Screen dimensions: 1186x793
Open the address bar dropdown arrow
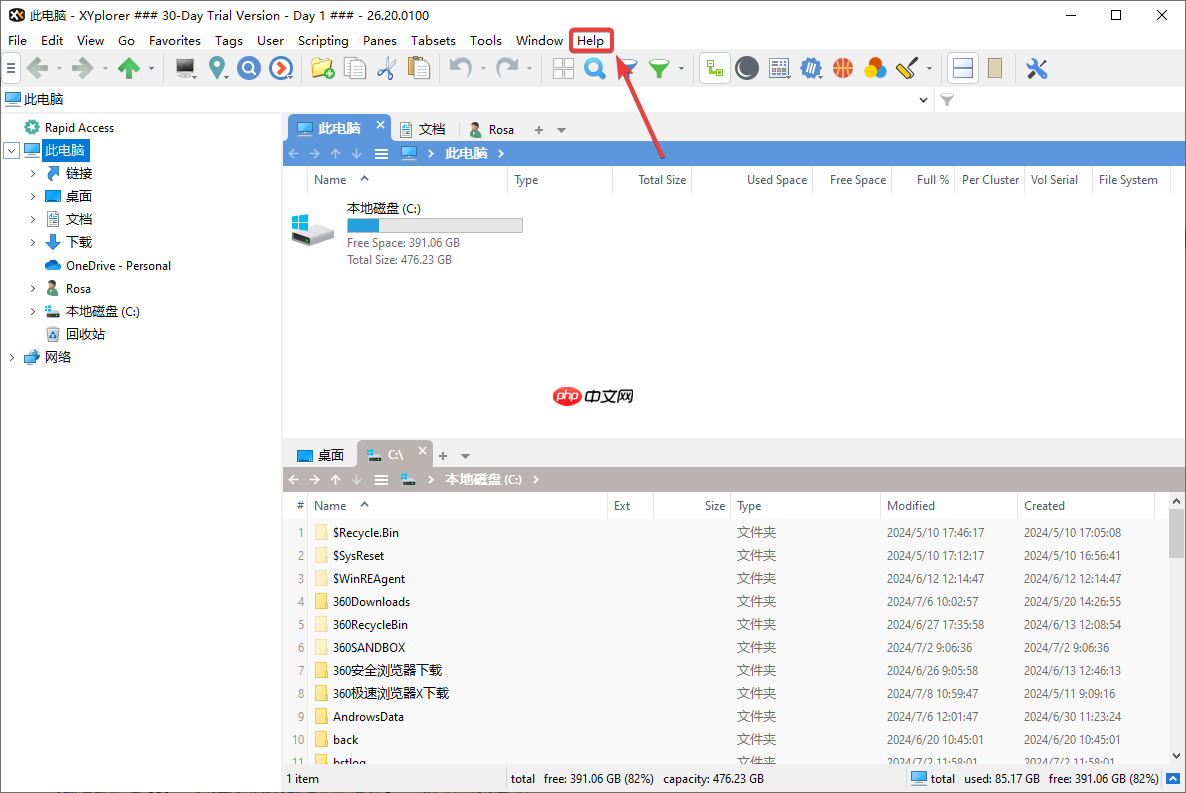(x=923, y=100)
